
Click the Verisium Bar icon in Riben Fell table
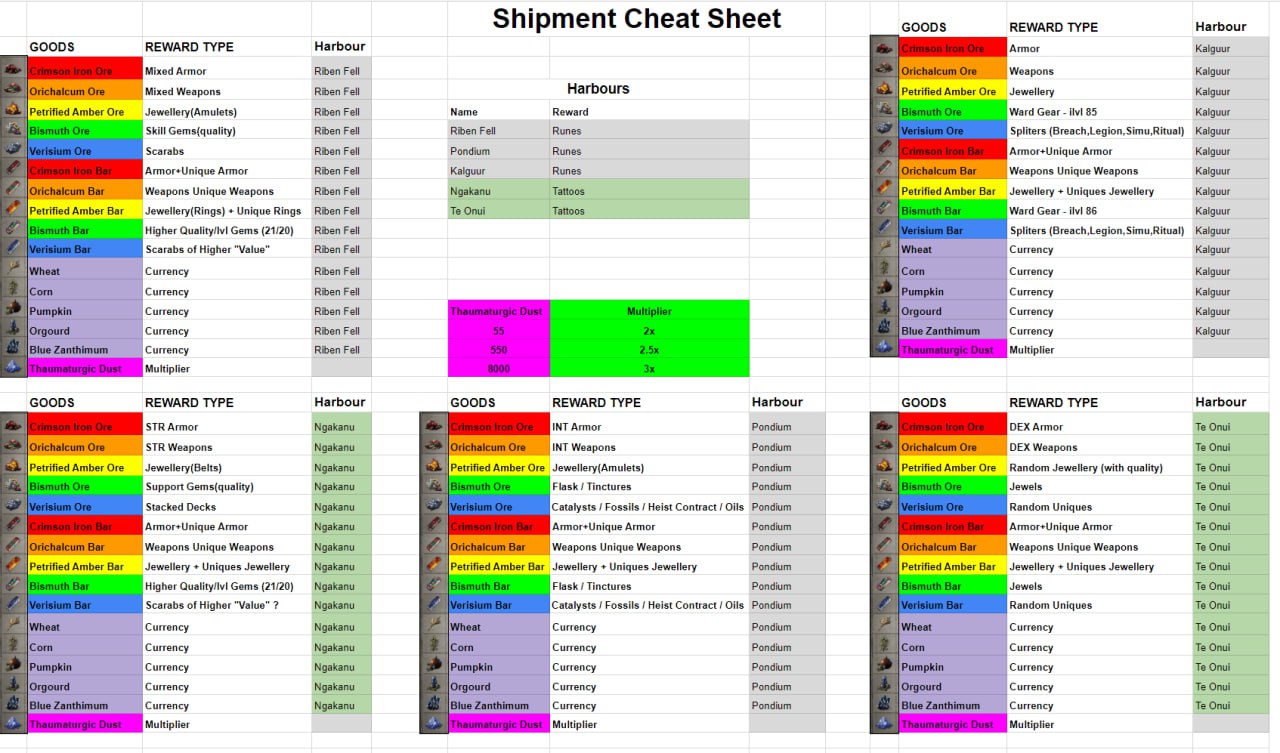tap(13, 249)
